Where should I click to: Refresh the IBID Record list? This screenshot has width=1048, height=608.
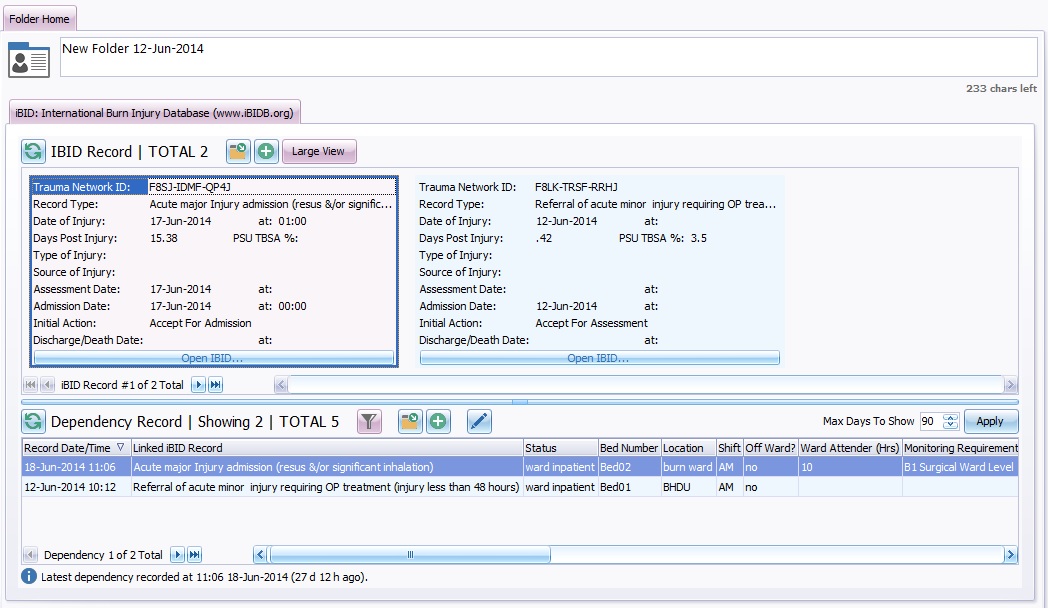pos(34,152)
